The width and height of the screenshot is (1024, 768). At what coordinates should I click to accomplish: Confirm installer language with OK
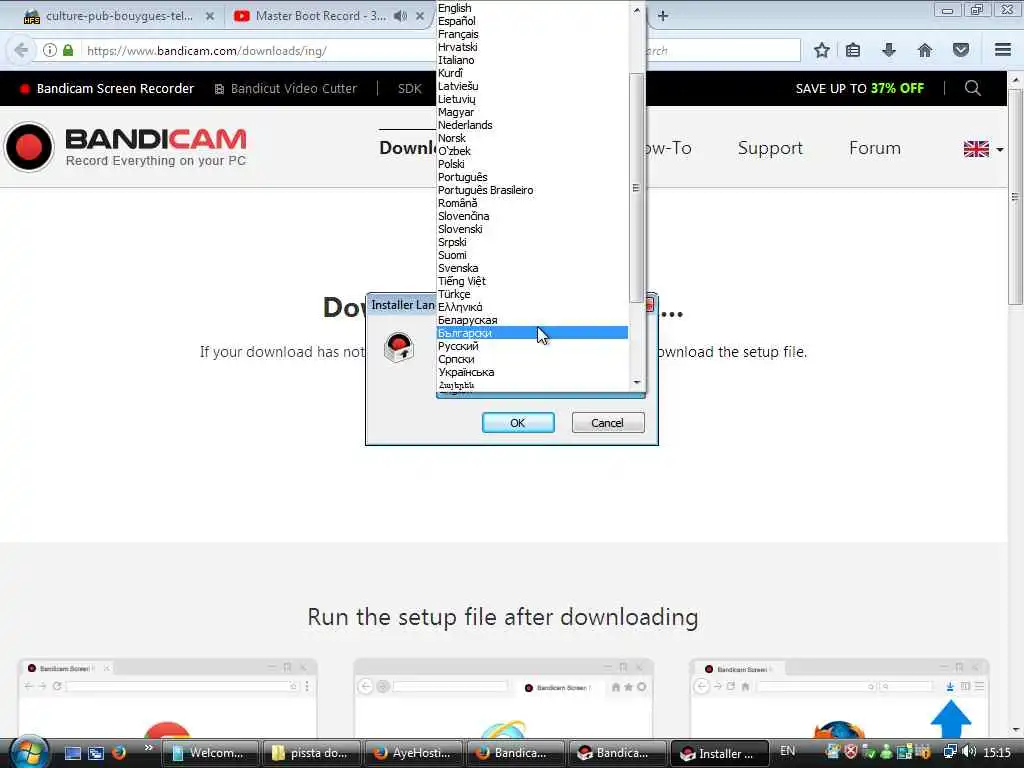[x=518, y=423]
